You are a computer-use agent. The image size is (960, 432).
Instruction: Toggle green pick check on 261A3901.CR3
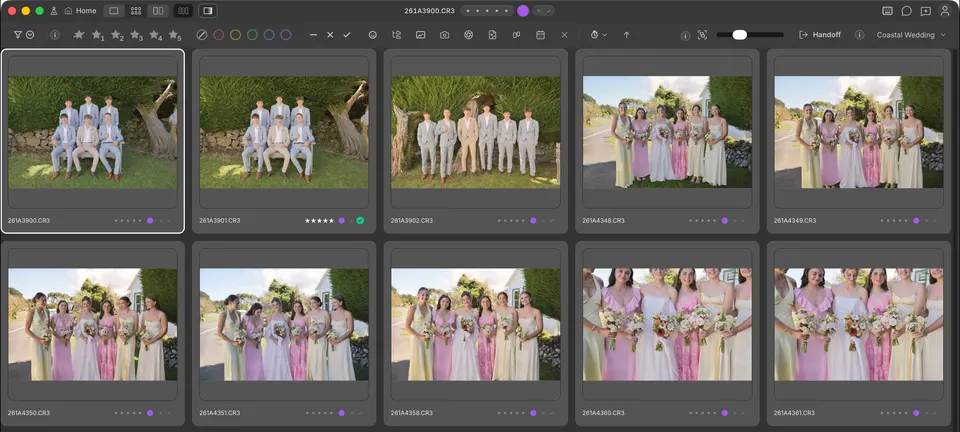click(x=360, y=220)
